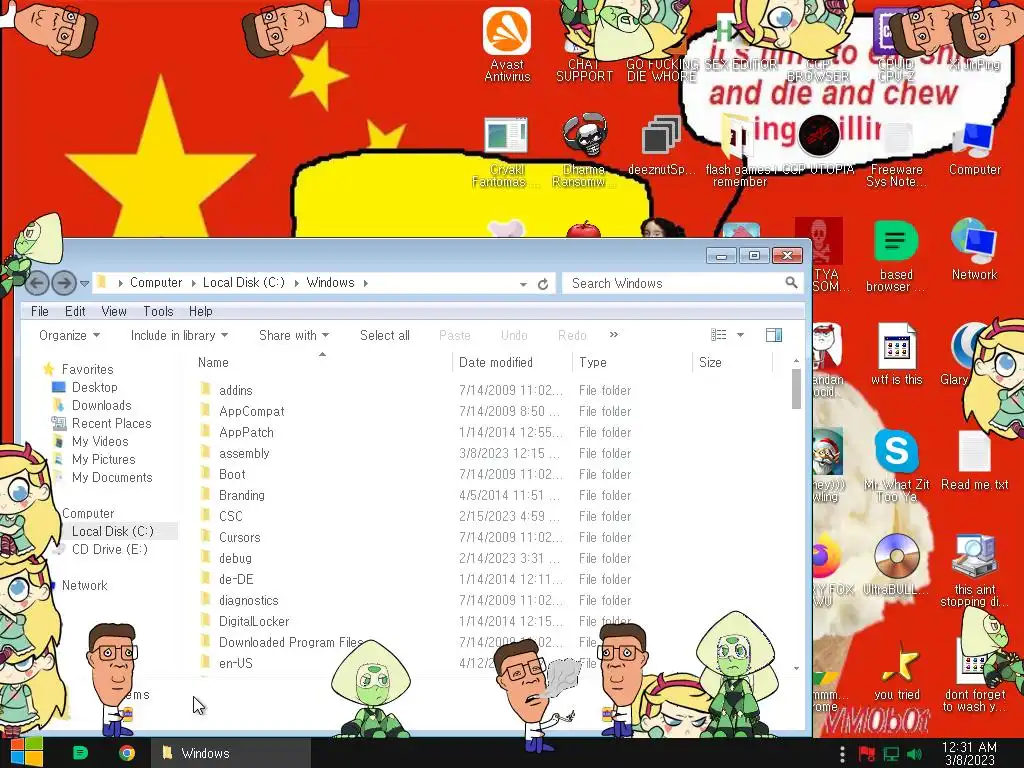Select Recent Places in navigation pane
Screen dimensions: 1024x768
pos(111,423)
